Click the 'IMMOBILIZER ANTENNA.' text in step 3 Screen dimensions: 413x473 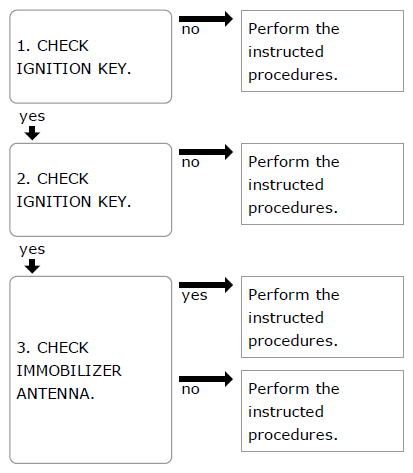click(x=69, y=382)
